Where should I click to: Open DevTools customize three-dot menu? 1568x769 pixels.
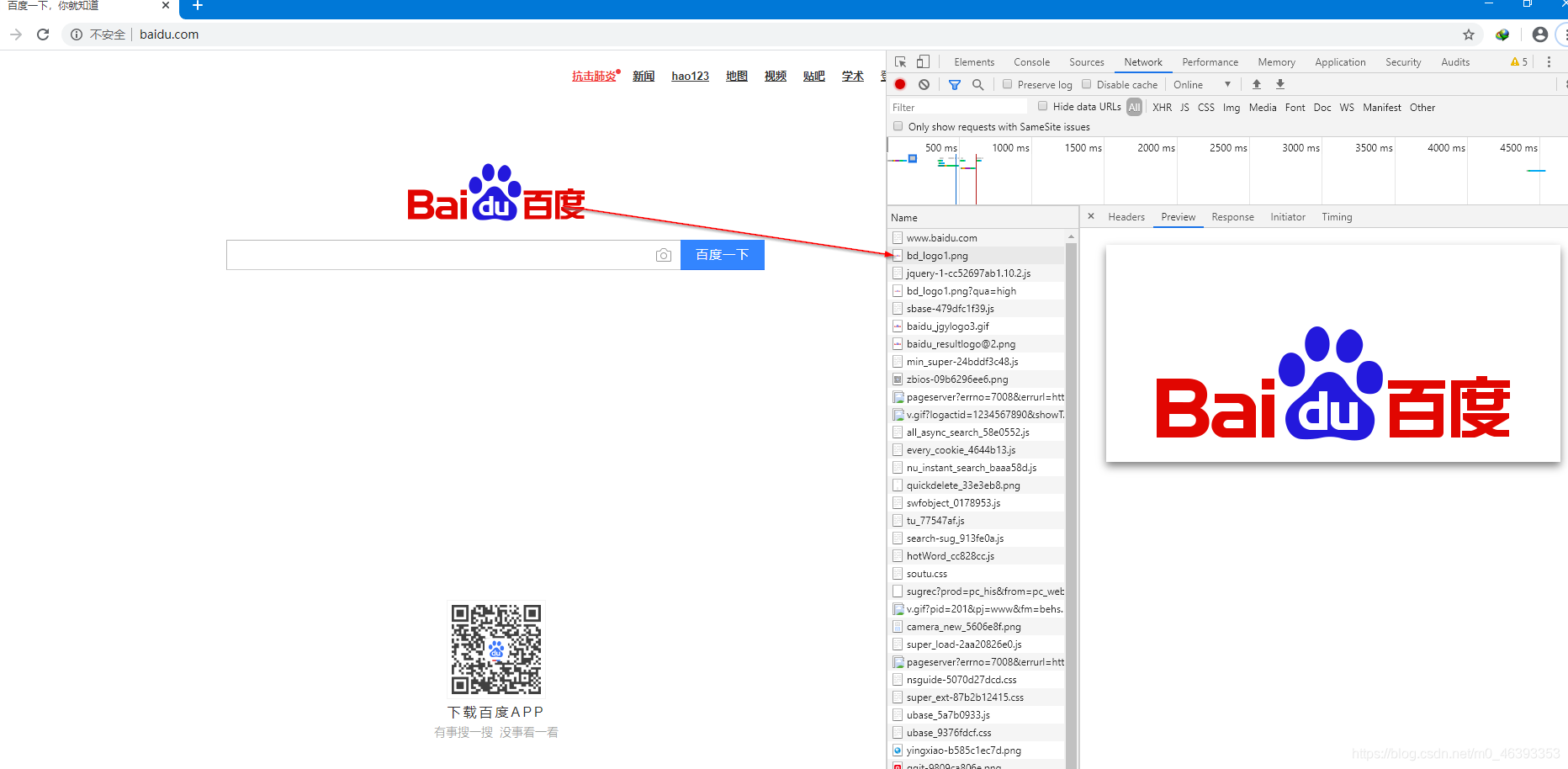1549,62
